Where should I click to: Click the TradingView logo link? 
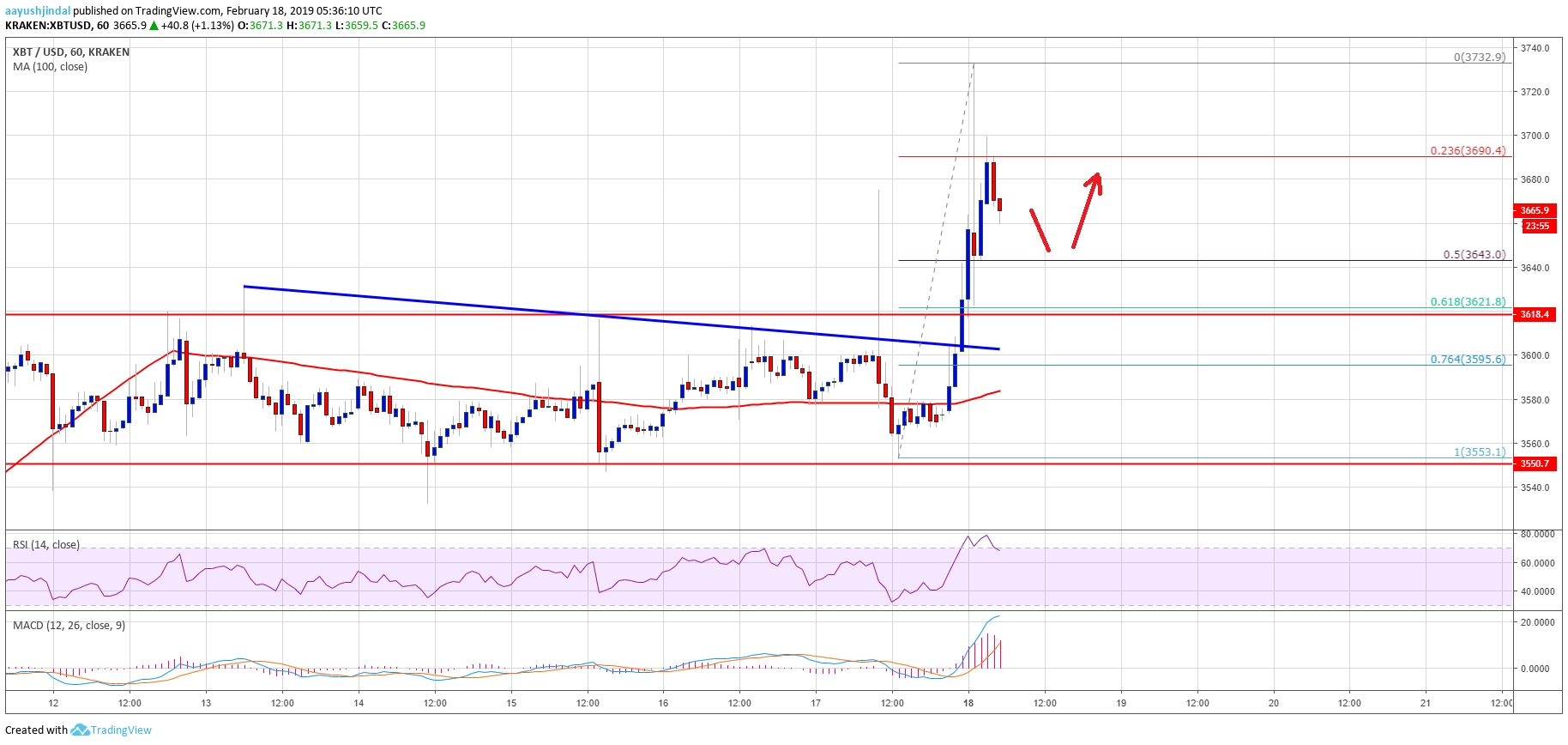112,730
